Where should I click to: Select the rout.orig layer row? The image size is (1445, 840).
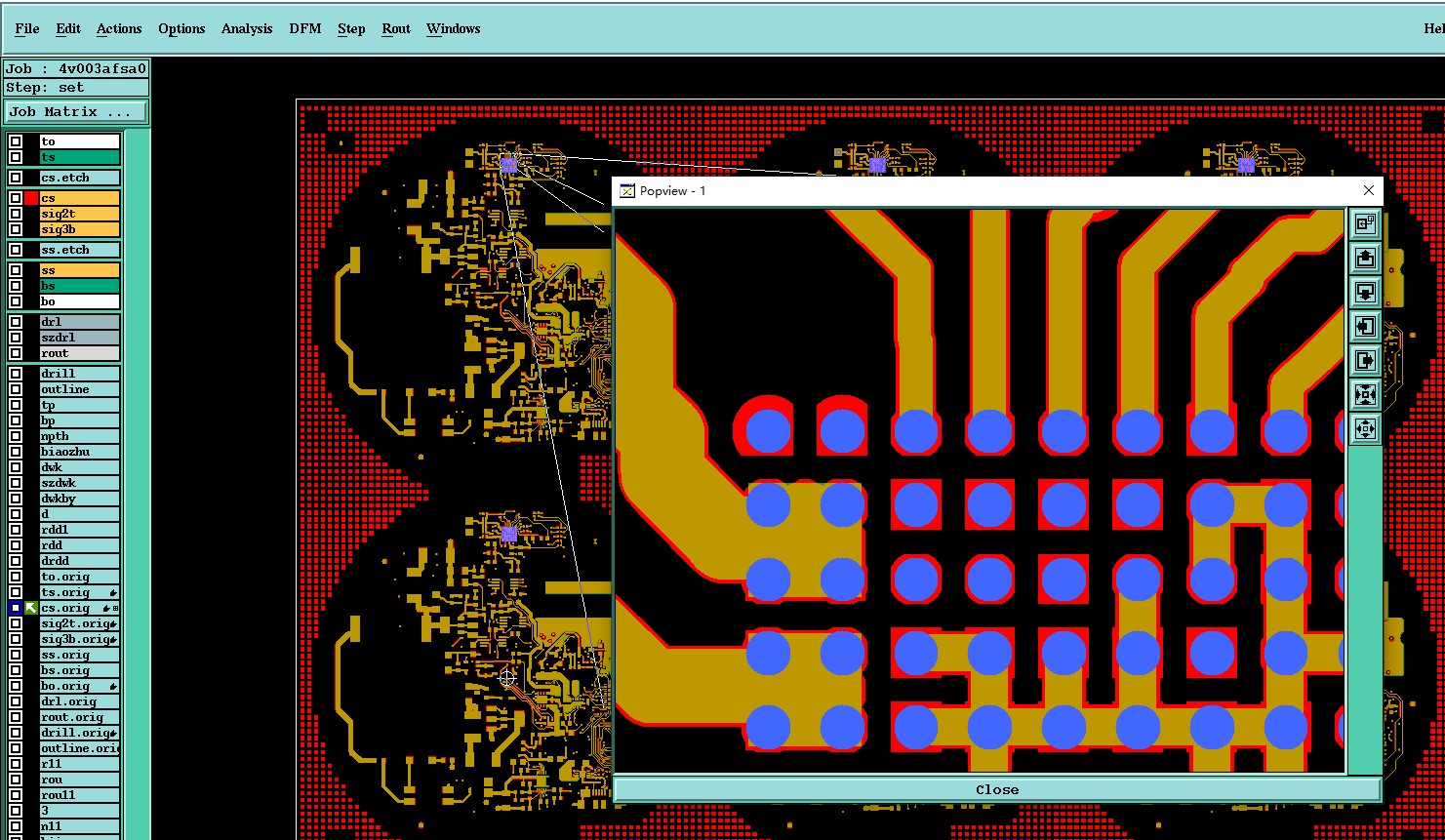(x=79, y=717)
